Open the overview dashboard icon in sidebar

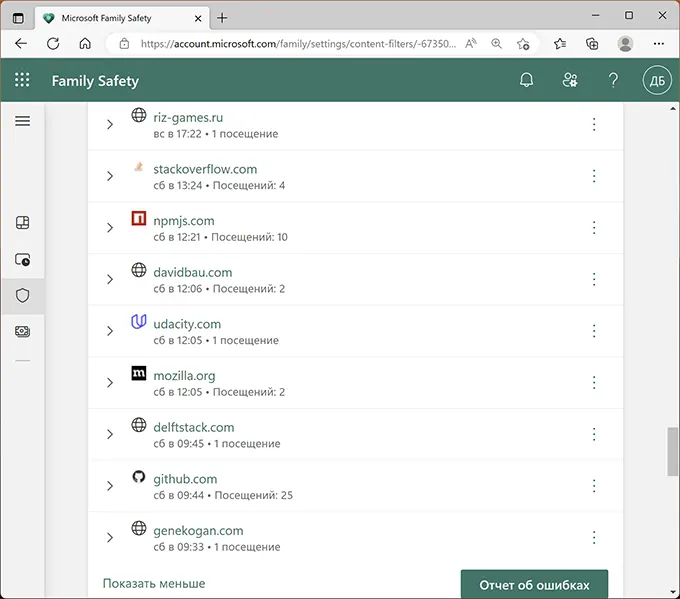point(23,223)
